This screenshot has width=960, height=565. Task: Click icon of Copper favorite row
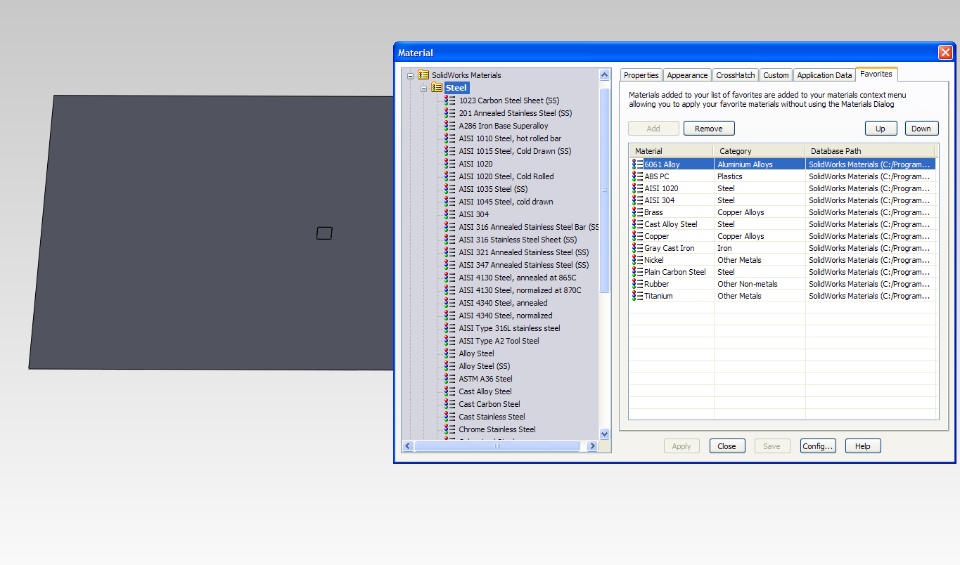[x=637, y=236]
